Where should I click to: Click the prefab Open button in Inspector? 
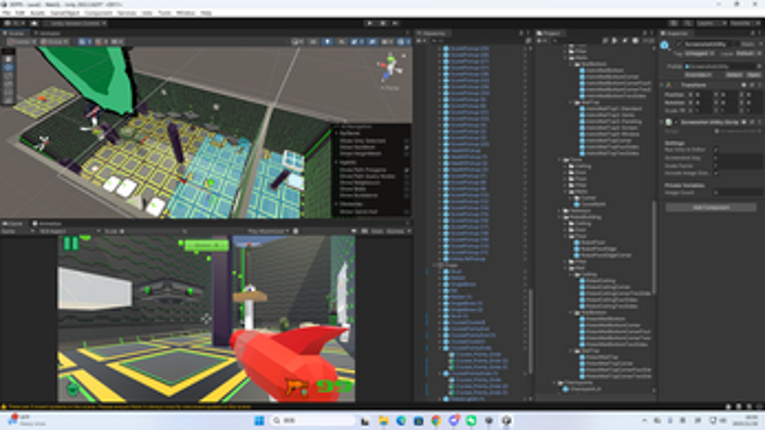tap(753, 75)
